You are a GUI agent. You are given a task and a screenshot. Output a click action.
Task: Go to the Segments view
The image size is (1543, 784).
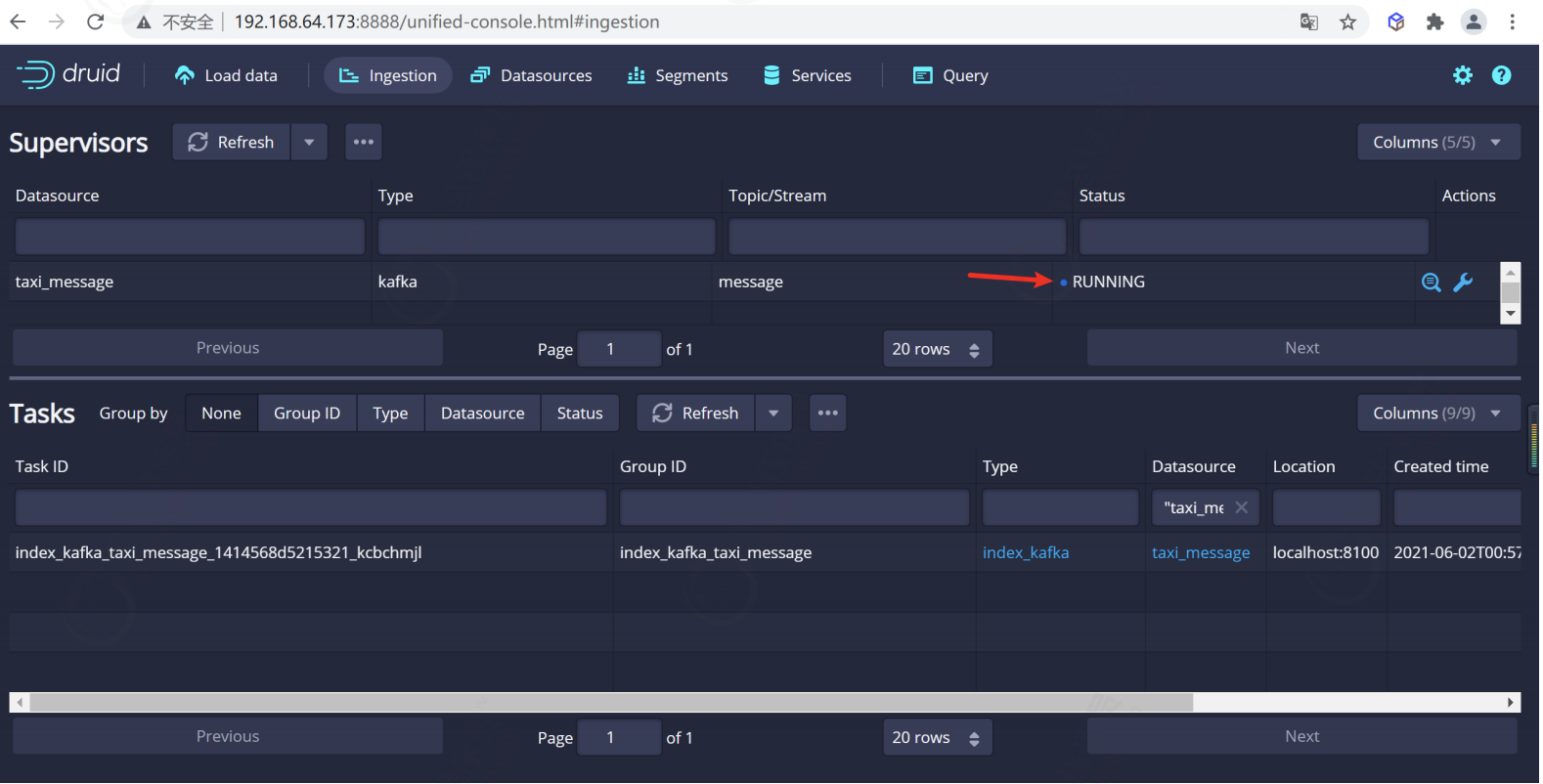tap(678, 75)
